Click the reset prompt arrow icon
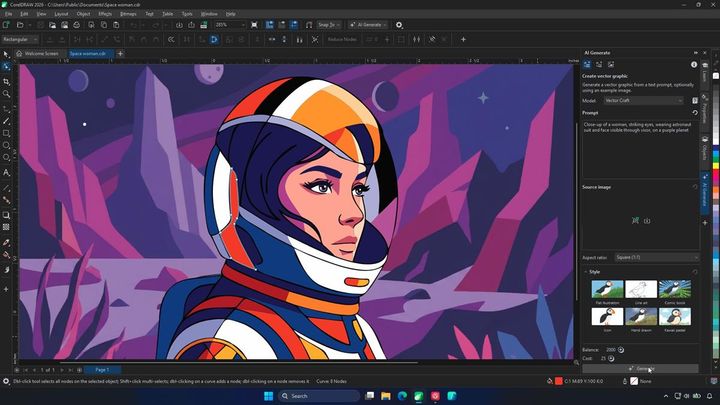The height and width of the screenshot is (405, 720). coord(695,112)
